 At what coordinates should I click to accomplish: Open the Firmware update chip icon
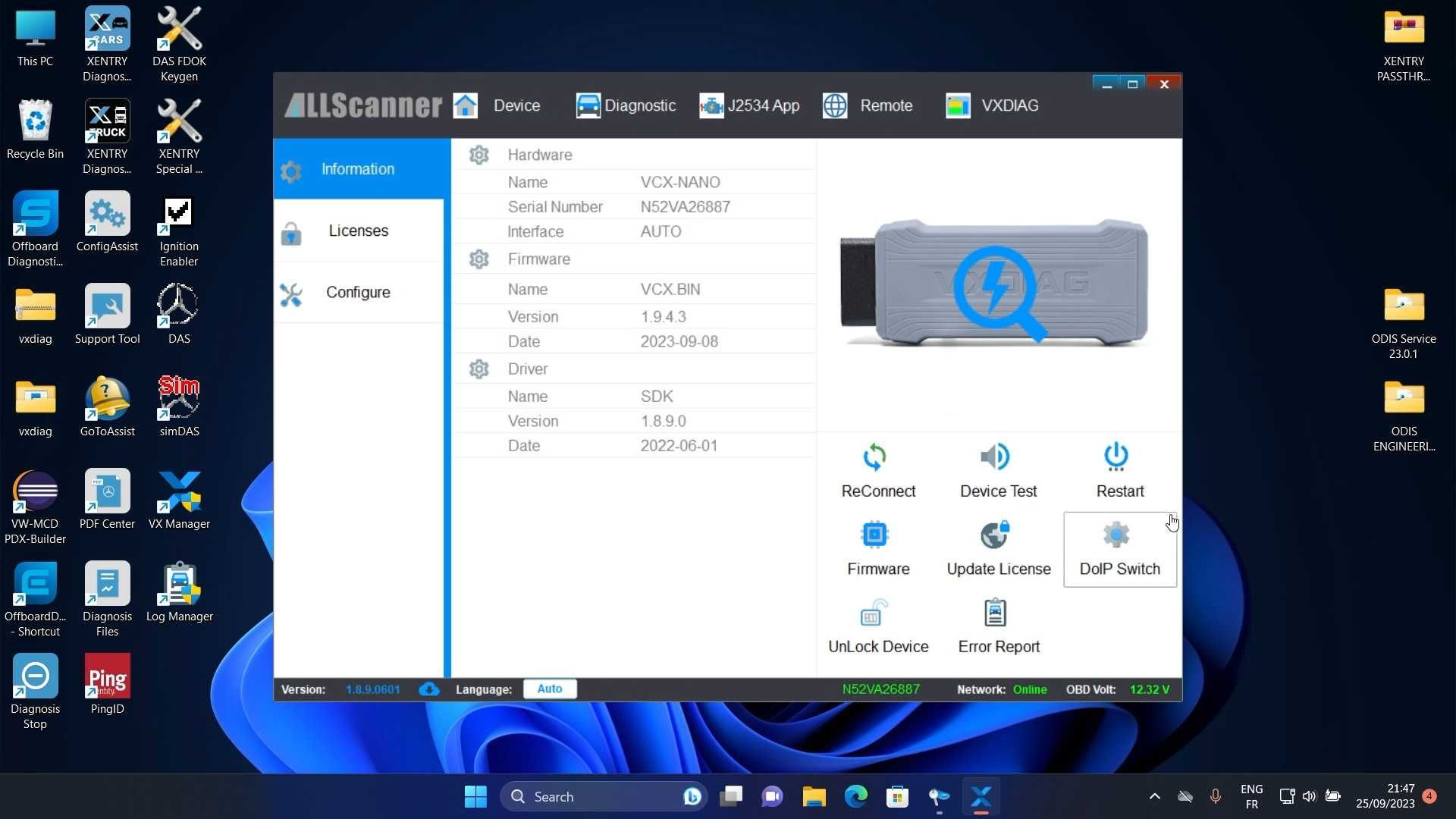point(874,535)
